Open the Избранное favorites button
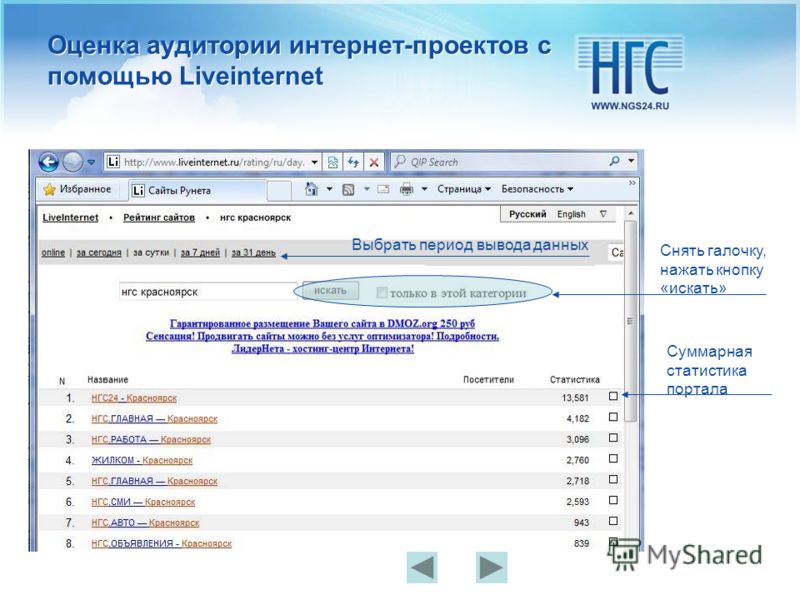This screenshot has width=800, height=600. [x=78, y=189]
